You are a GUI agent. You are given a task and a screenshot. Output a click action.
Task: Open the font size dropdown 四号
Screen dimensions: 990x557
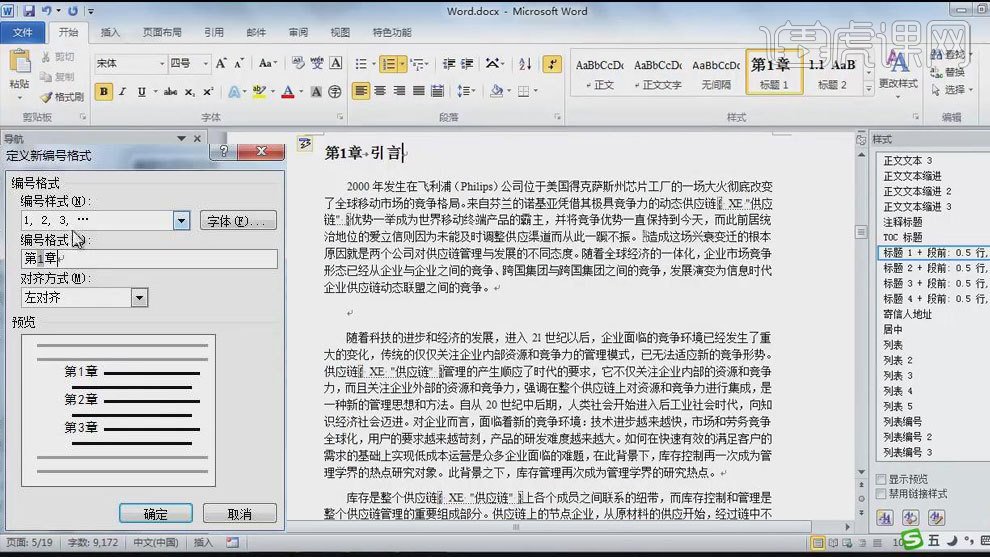click(205, 64)
